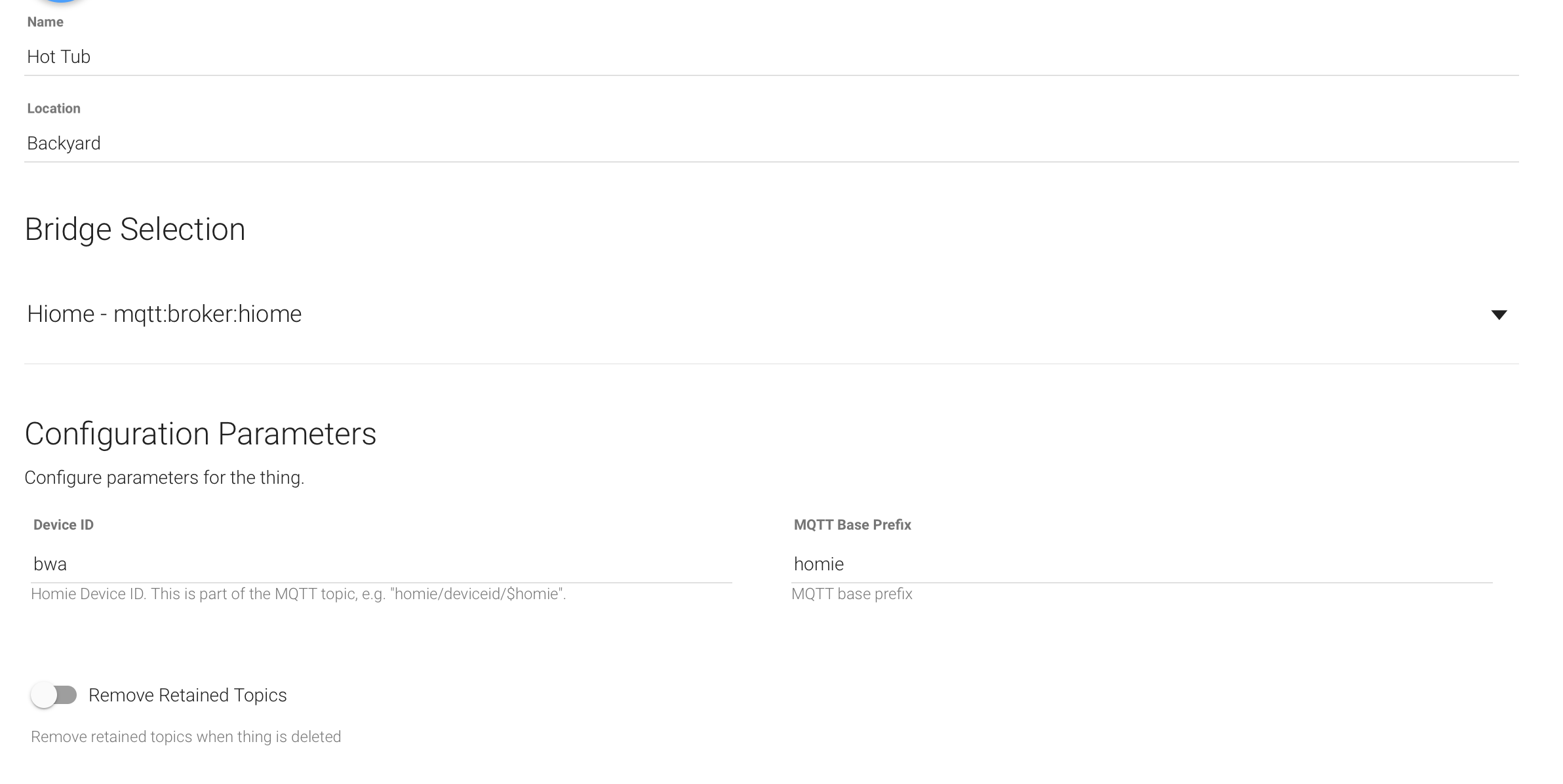The image size is (1563, 784).
Task: Click the dropdown arrow for Bridge Selection
Action: [1500, 314]
